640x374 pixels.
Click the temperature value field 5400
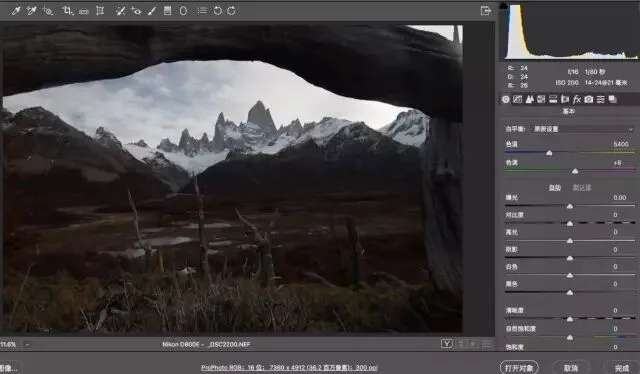[x=621, y=144]
